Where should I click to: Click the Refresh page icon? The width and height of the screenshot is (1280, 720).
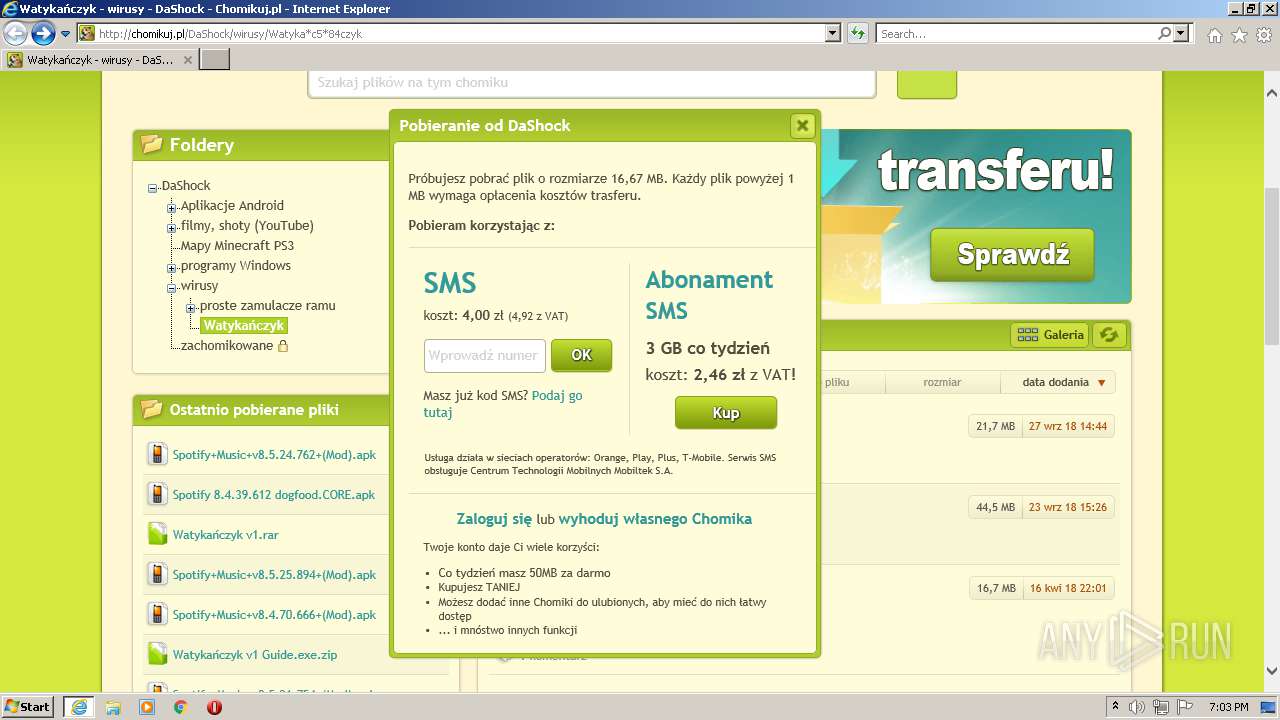(858, 33)
